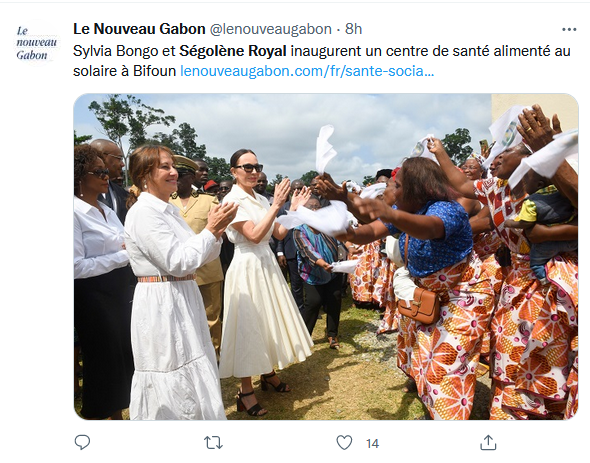The height and width of the screenshot is (463, 590).
Task: Click the reply speech bubble icon
Action: [82, 442]
